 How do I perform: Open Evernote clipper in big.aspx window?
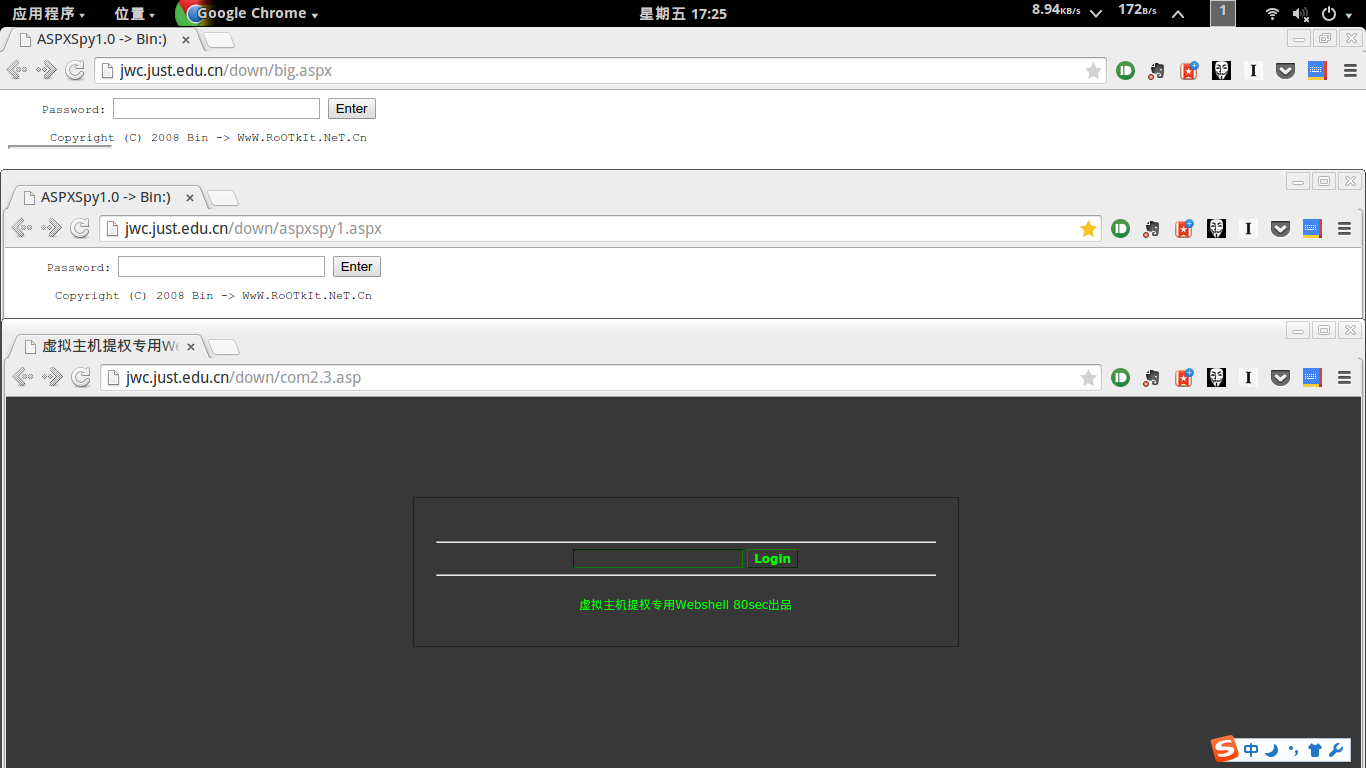coord(1156,70)
